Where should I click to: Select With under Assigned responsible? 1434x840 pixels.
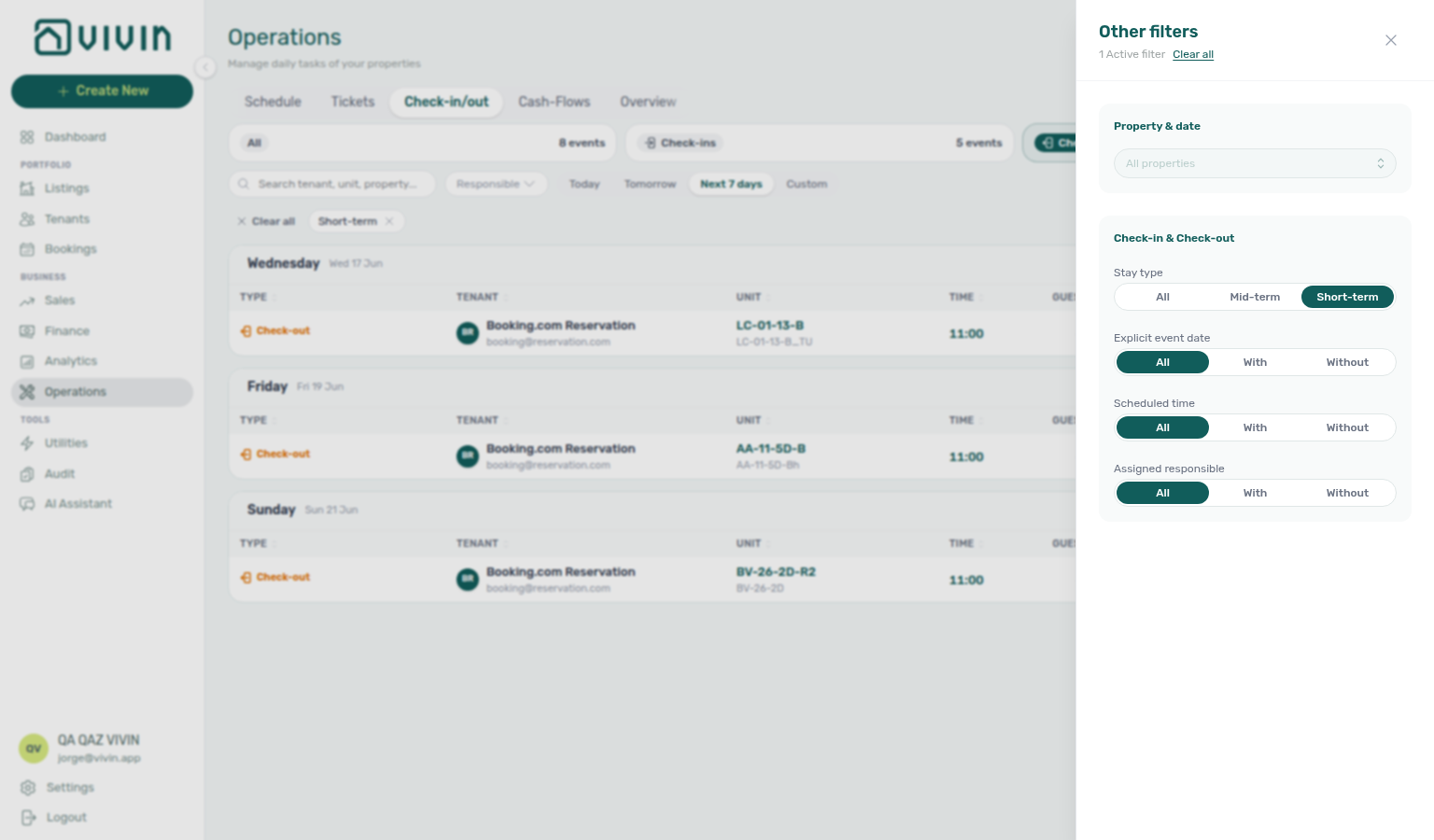click(x=1255, y=493)
